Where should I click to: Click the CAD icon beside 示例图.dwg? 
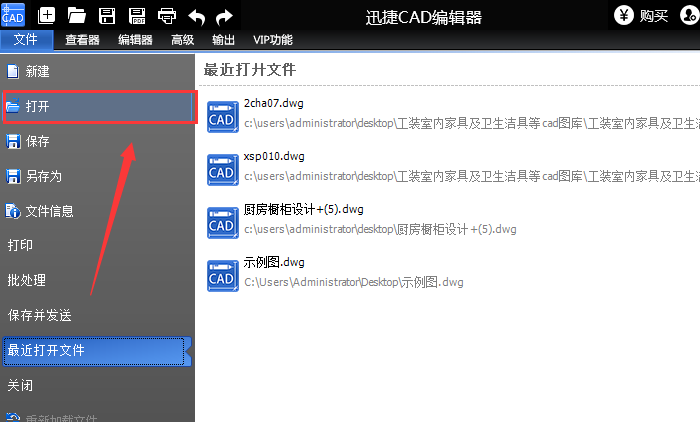222,276
